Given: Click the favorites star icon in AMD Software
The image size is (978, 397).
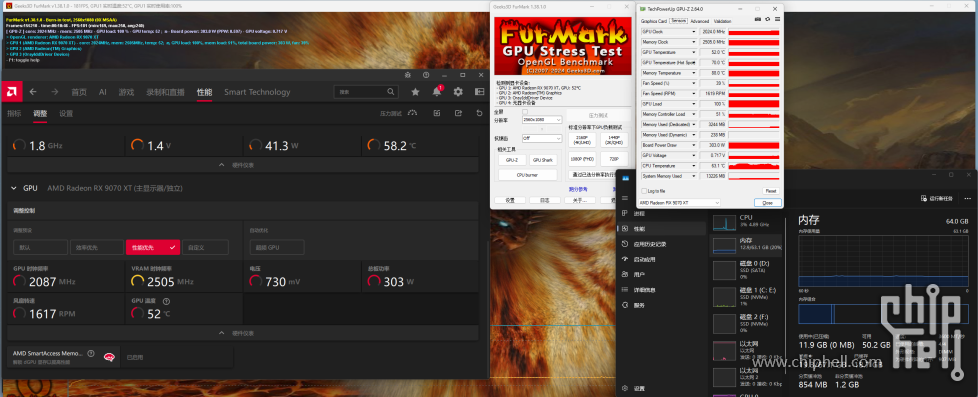Looking at the screenshot, I should (x=415, y=92).
